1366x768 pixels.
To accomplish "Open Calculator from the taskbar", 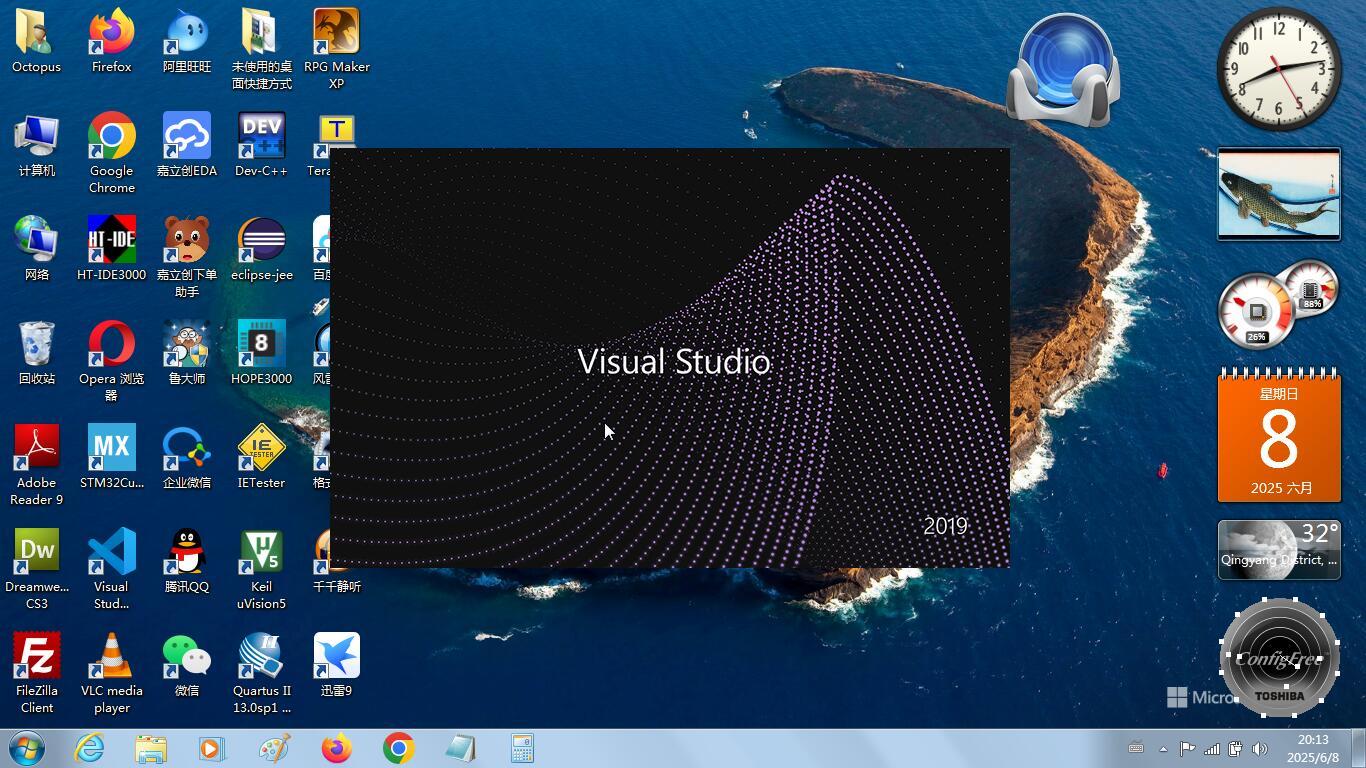I will tap(522, 748).
